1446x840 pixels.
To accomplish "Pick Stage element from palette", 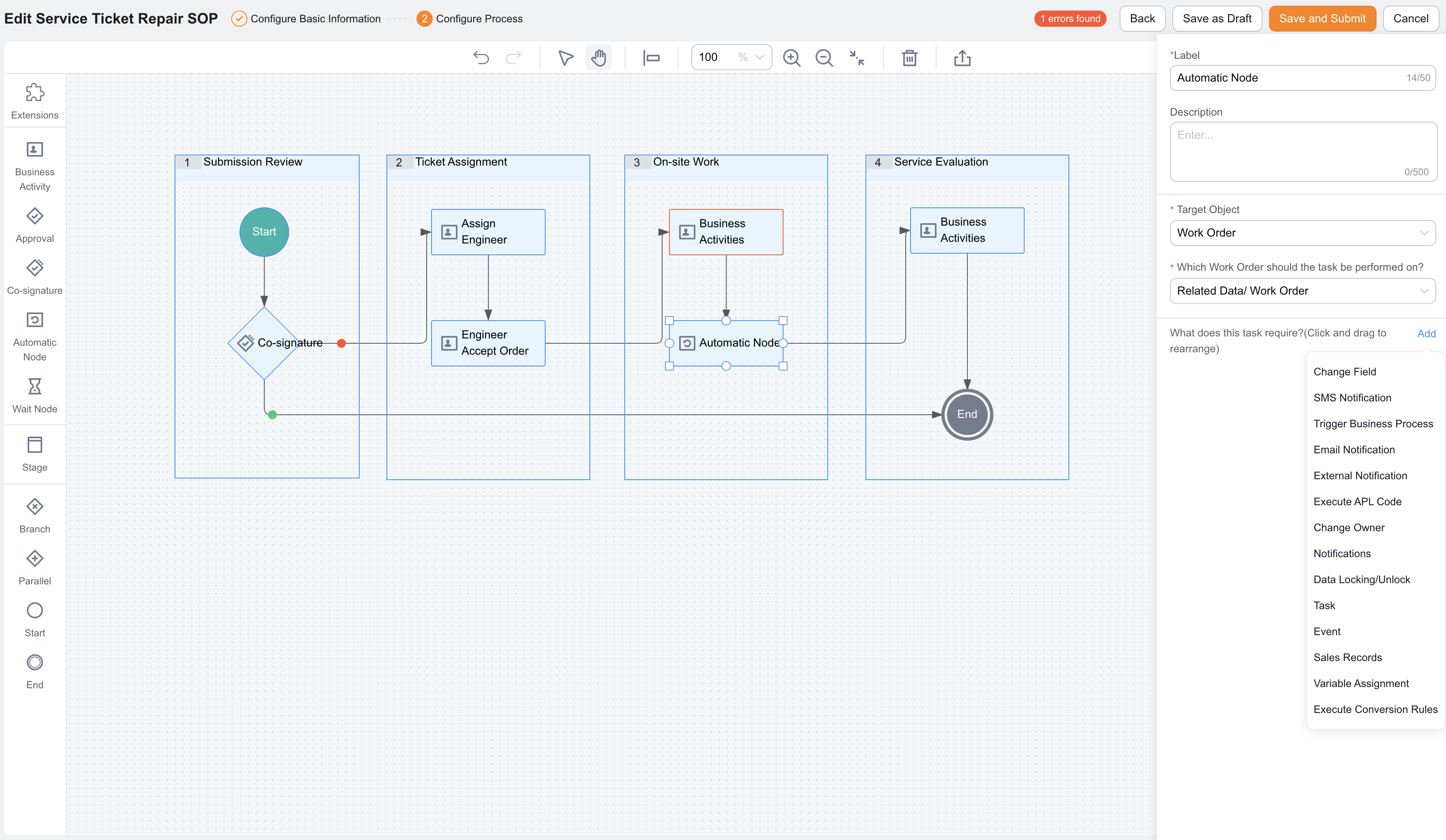I will click(35, 454).
